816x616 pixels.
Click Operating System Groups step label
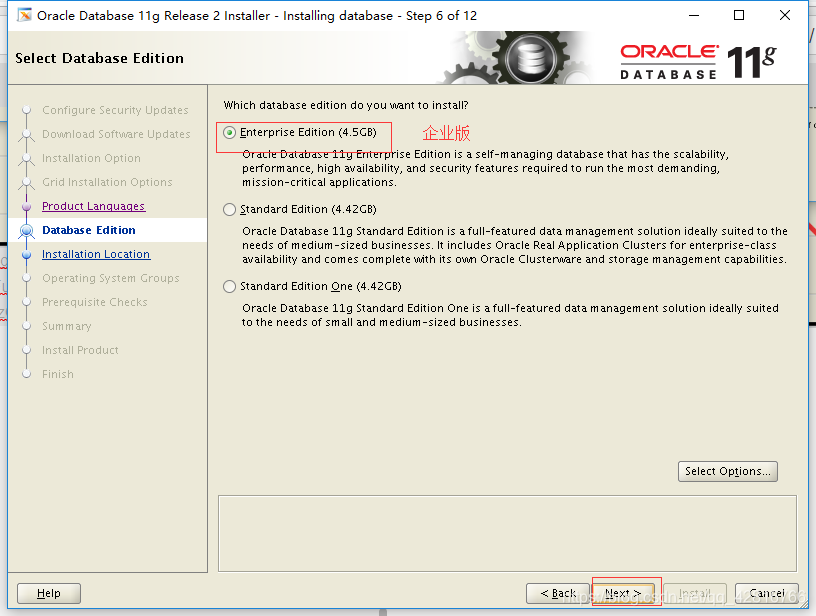[x=111, y=278]
